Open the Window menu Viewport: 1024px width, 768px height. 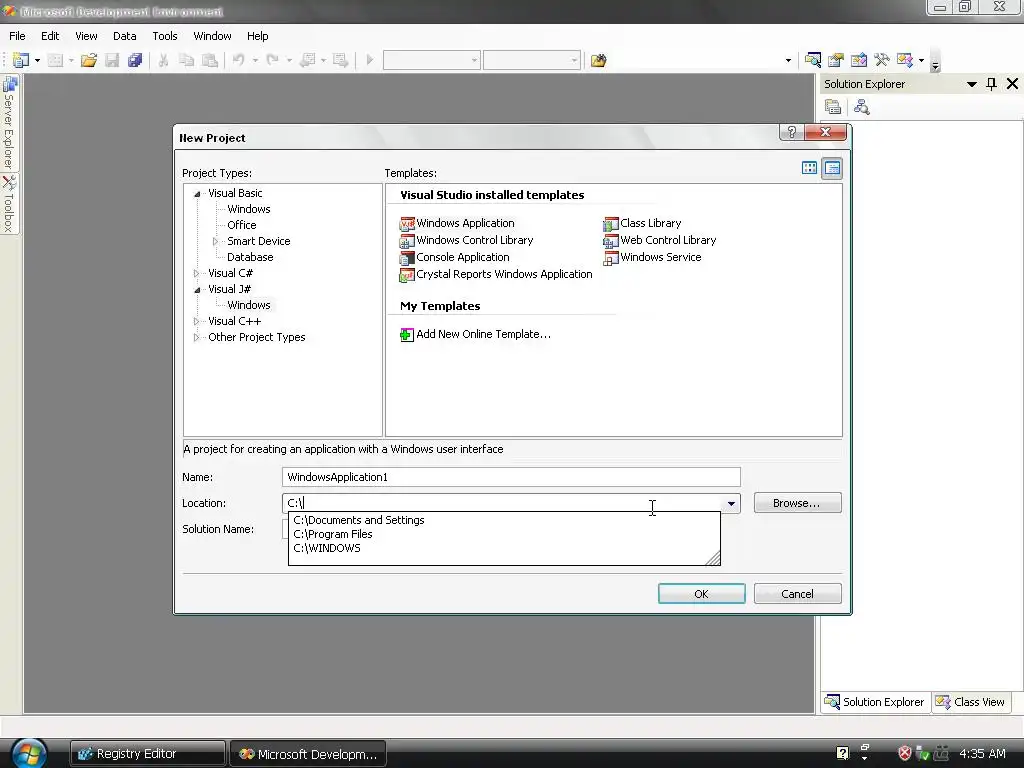(212, 36)
